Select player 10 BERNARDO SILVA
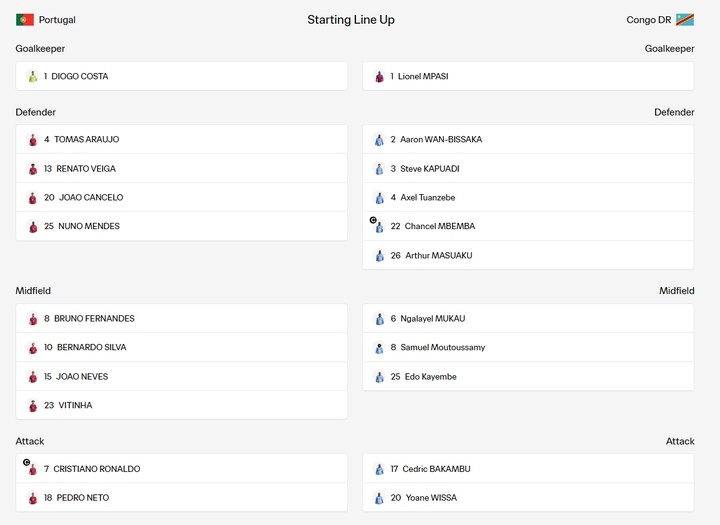The height and width of the screenshot is (525, 720). tap(181, 347)
